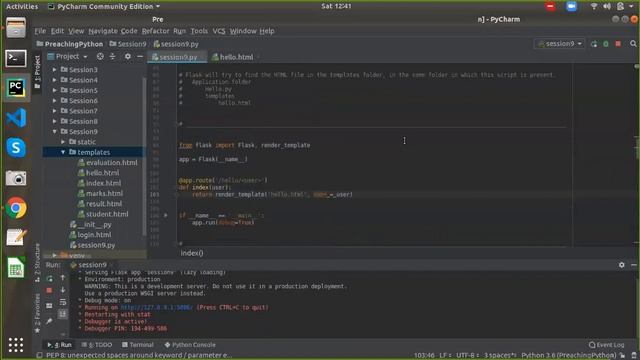Screen dimensions: 640x360
Task: Click the Python 3.6 interpreter status widget
Action: pyautogui.click(x=569, y=356)
